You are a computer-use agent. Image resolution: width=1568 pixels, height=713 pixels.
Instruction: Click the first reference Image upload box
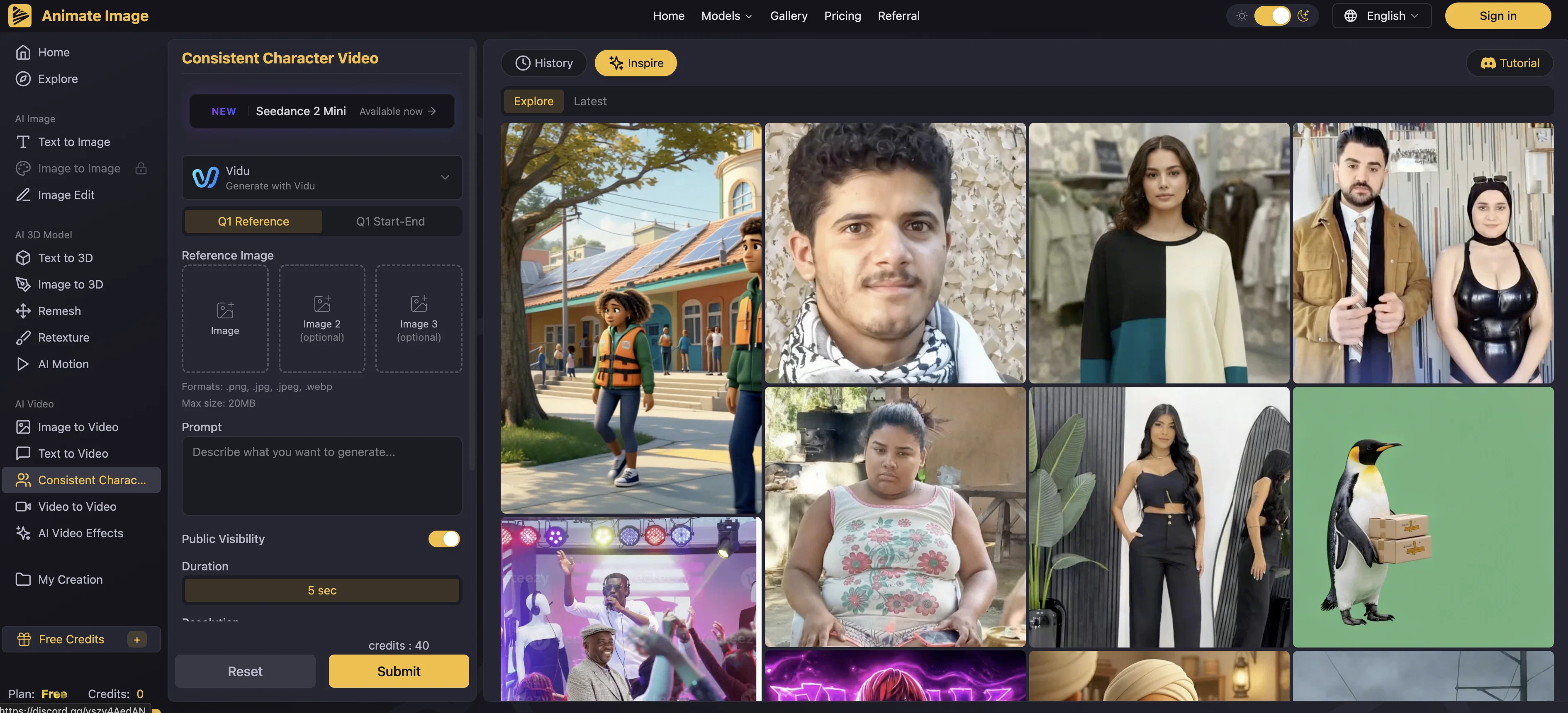click(x=224, y=319)
